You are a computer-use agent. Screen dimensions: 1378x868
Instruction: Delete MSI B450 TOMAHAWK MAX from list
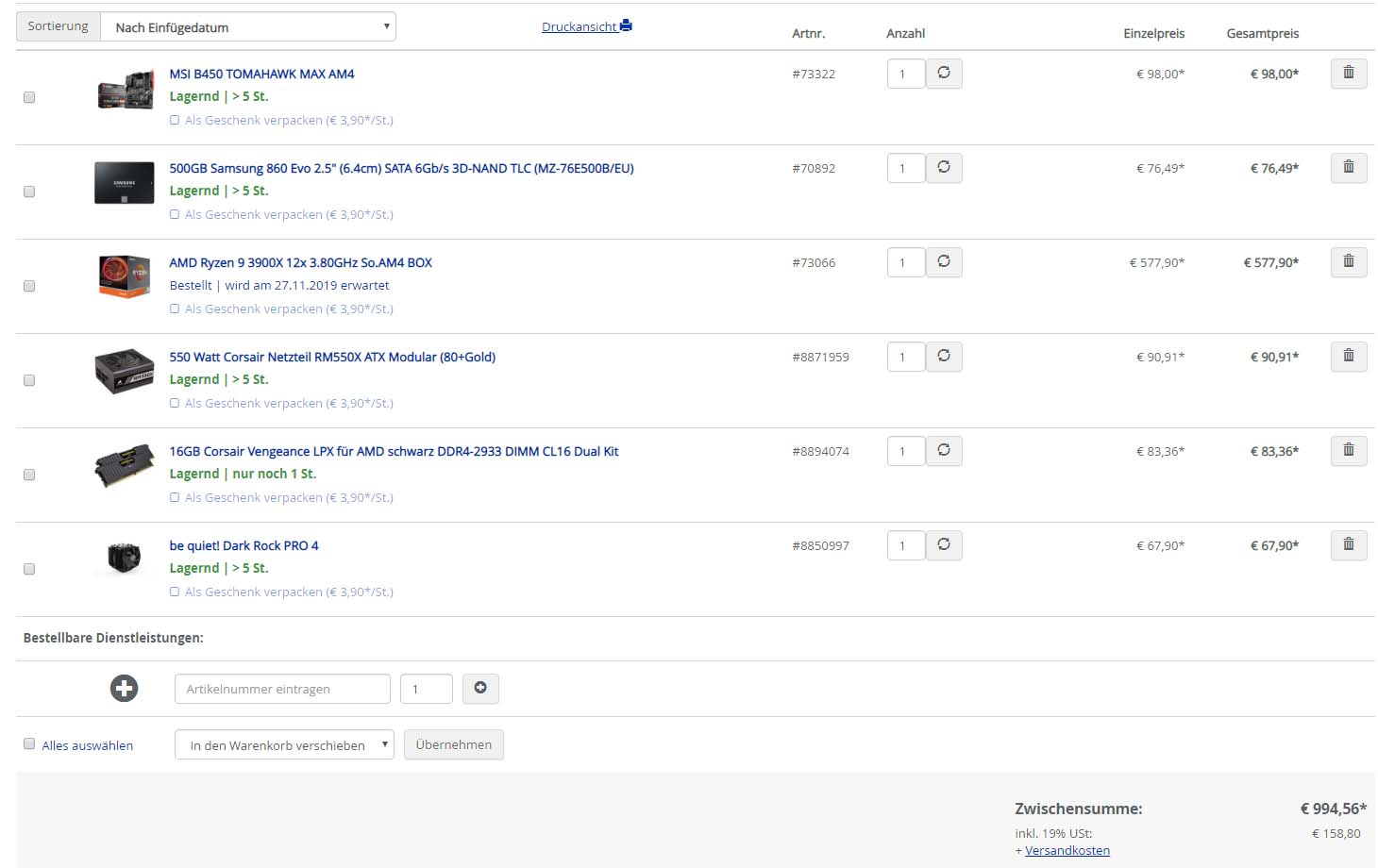coord(1349,74)
